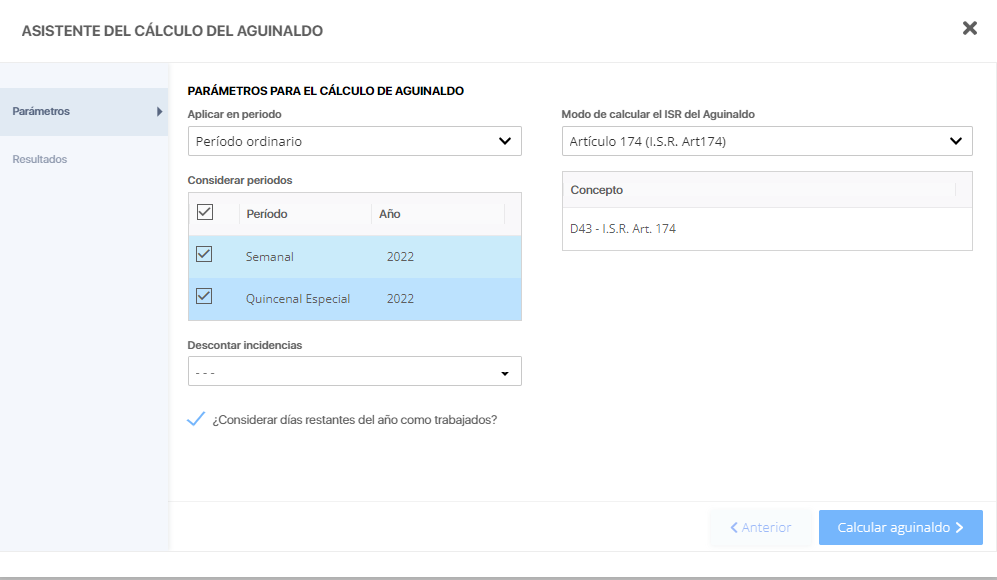This screenshot has width=997, height=580.
Task: Uncheck the Semanal period checkbox
Action: pyautogui.click(x=205, y=255)
